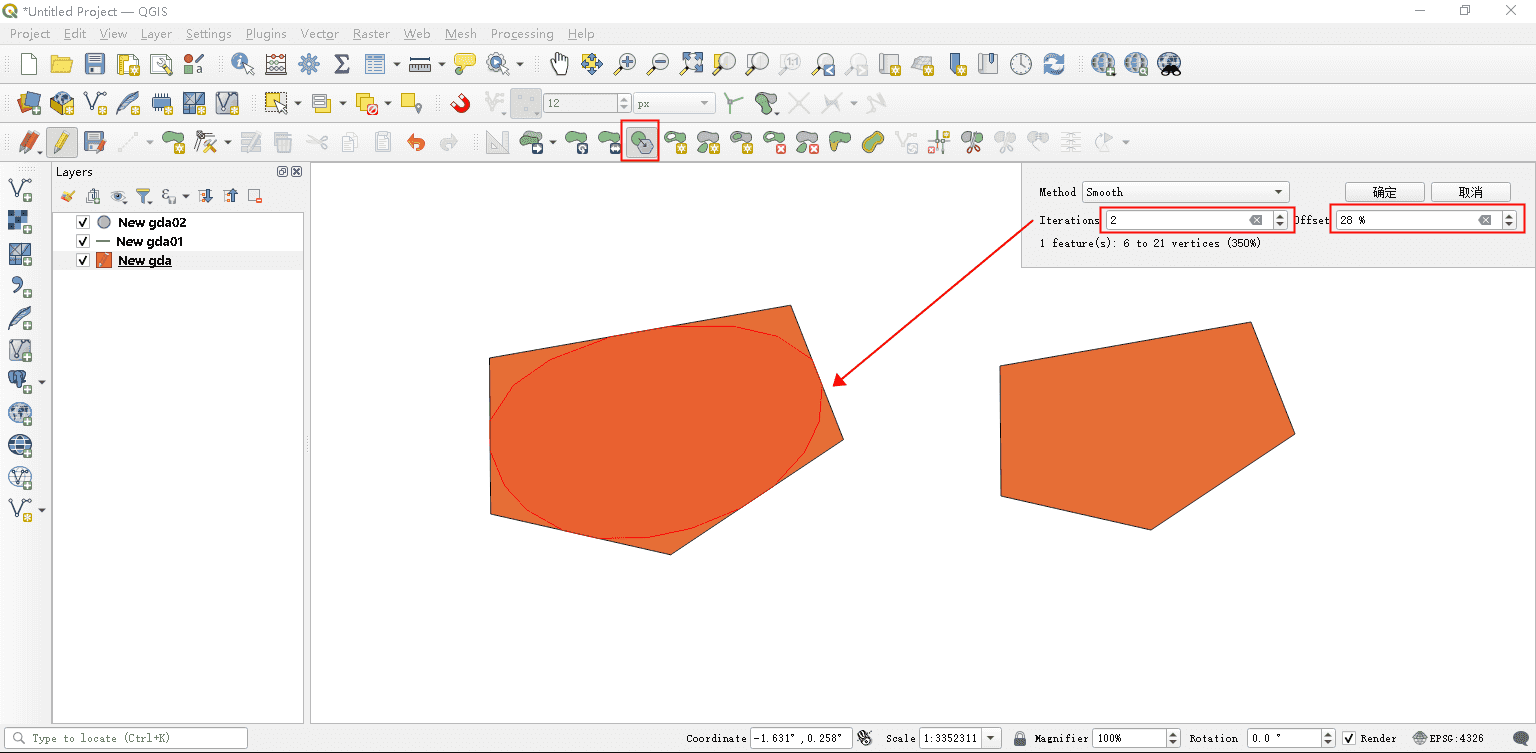Image resolution: width=1536 pixels, height=753 pixels.
Task: Clear the Iterations field with its x button
Action: click(1256, 220)
